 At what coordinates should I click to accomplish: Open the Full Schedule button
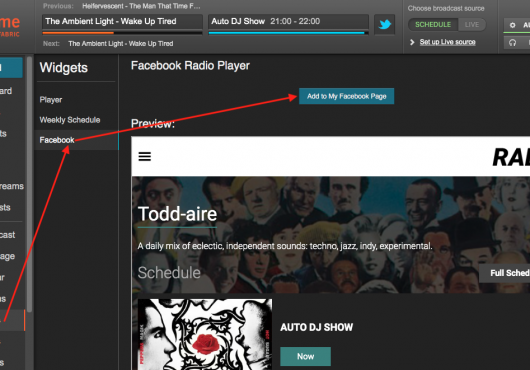[x=505, y=273]
